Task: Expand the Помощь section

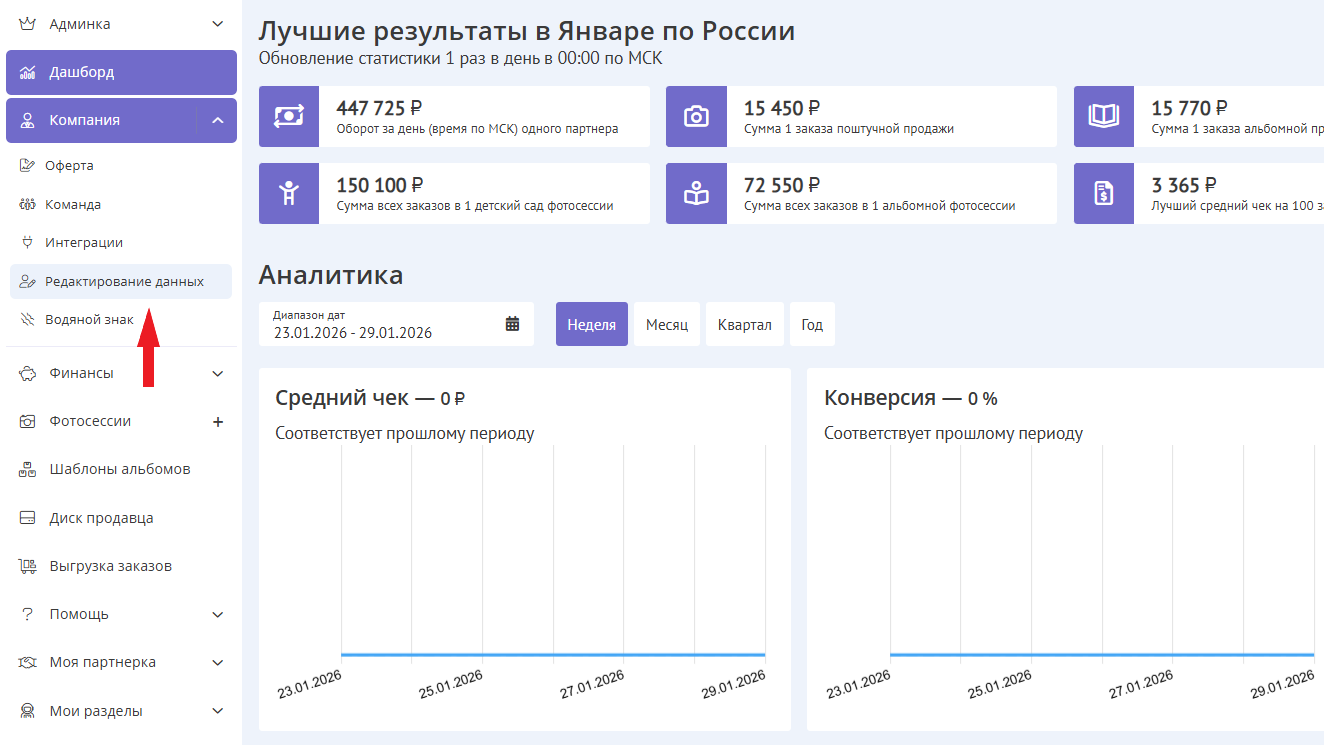Action: [218, 615]
